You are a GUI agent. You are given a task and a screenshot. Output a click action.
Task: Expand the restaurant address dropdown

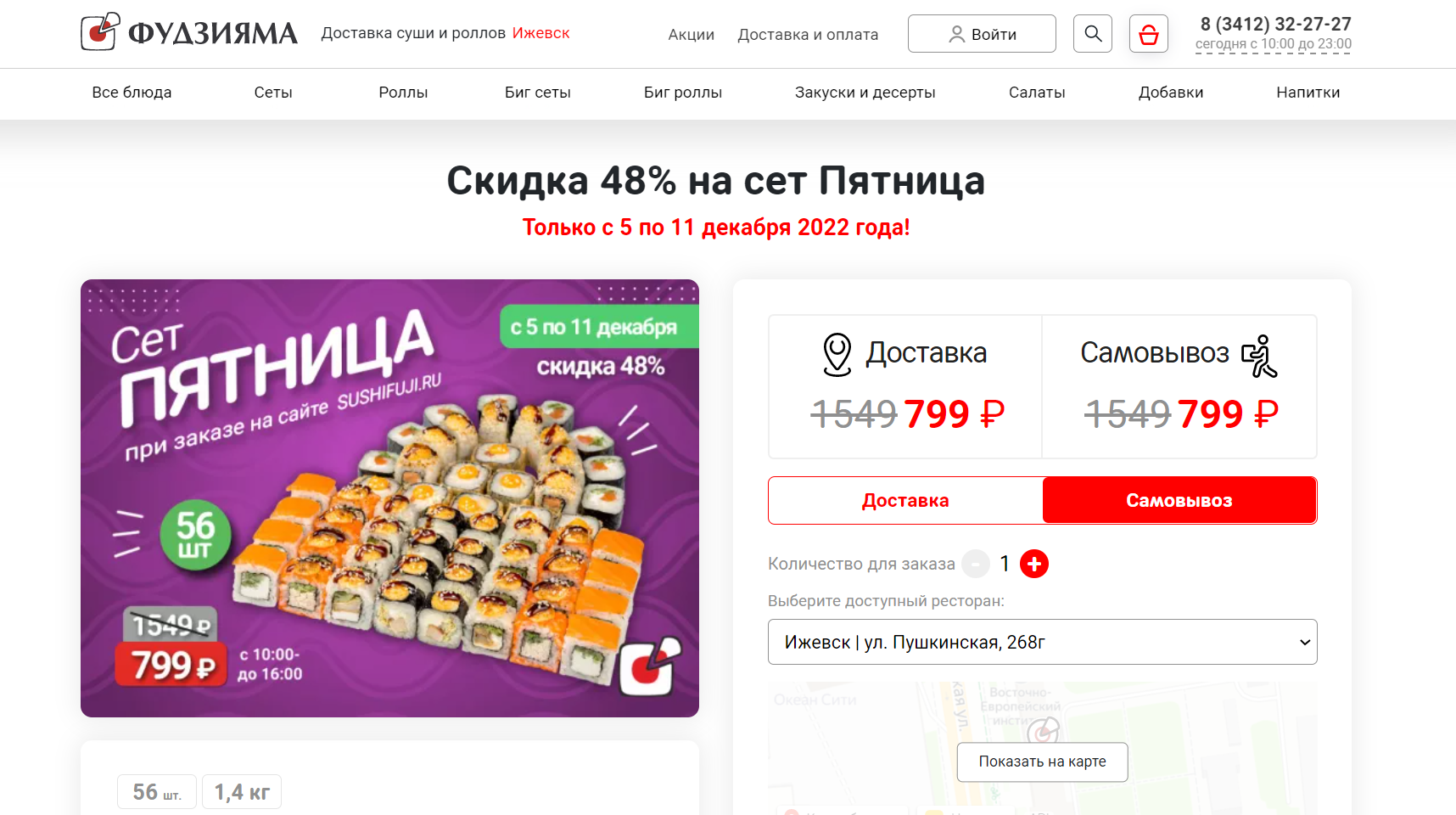tap(1043, 642)
